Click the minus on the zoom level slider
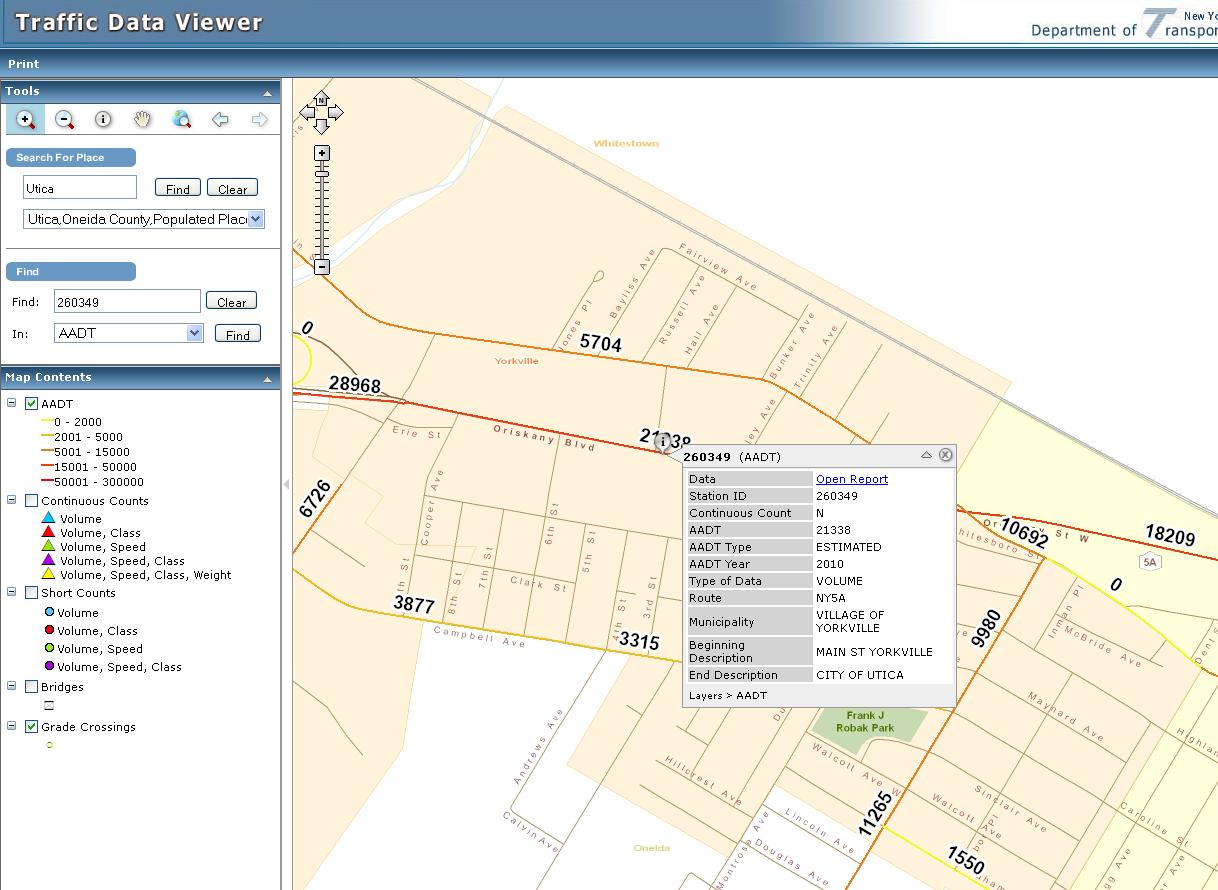The width and height of the screenshot is (1218, 890). [321, 268]
